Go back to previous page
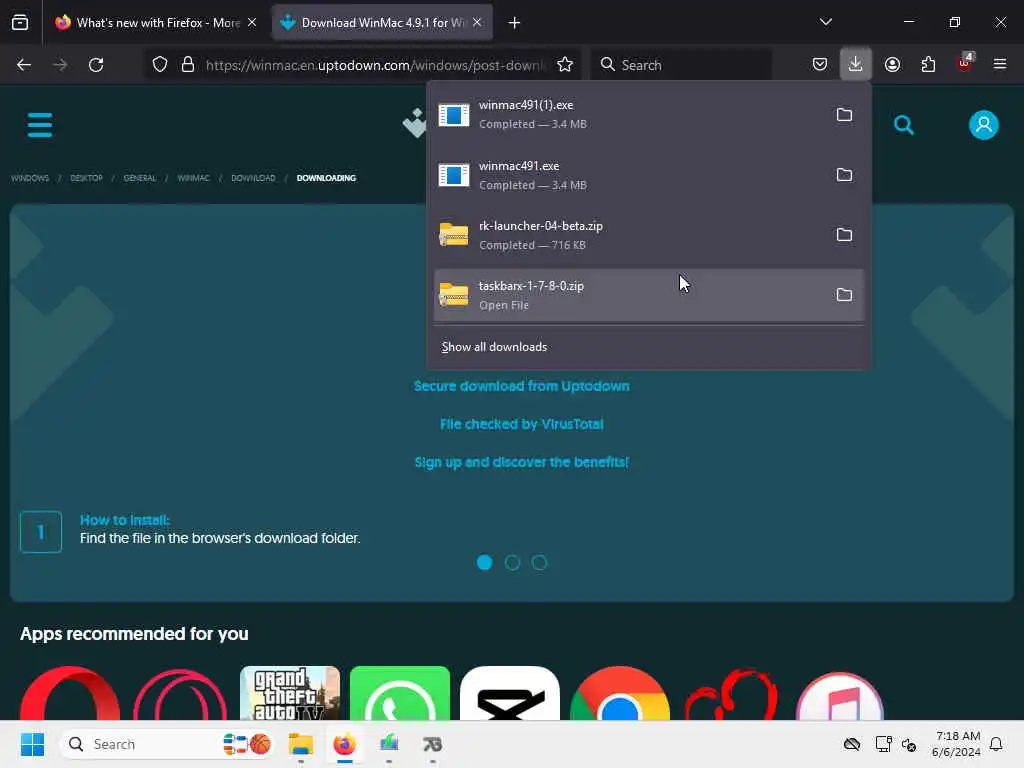 pyautogui.click(x=24, y=65)
